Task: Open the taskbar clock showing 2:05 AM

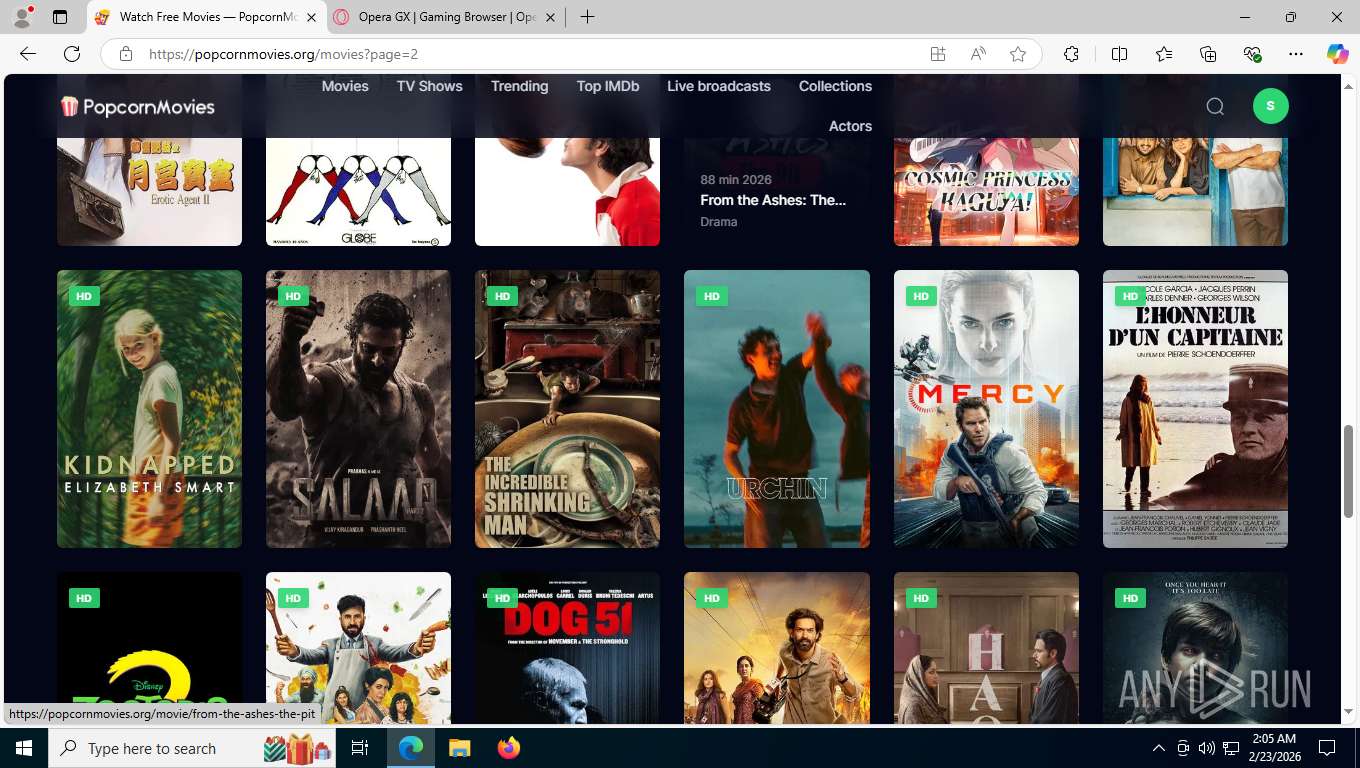Action: pyautogui.click(x=1274, y=748)
